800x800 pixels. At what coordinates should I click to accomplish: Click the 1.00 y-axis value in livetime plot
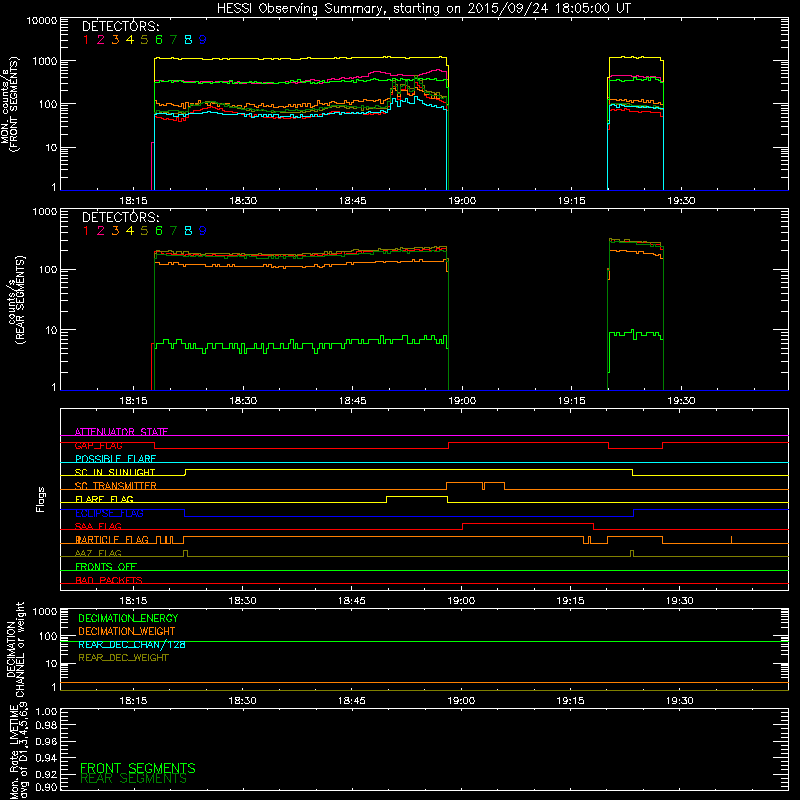click(46, 712)
